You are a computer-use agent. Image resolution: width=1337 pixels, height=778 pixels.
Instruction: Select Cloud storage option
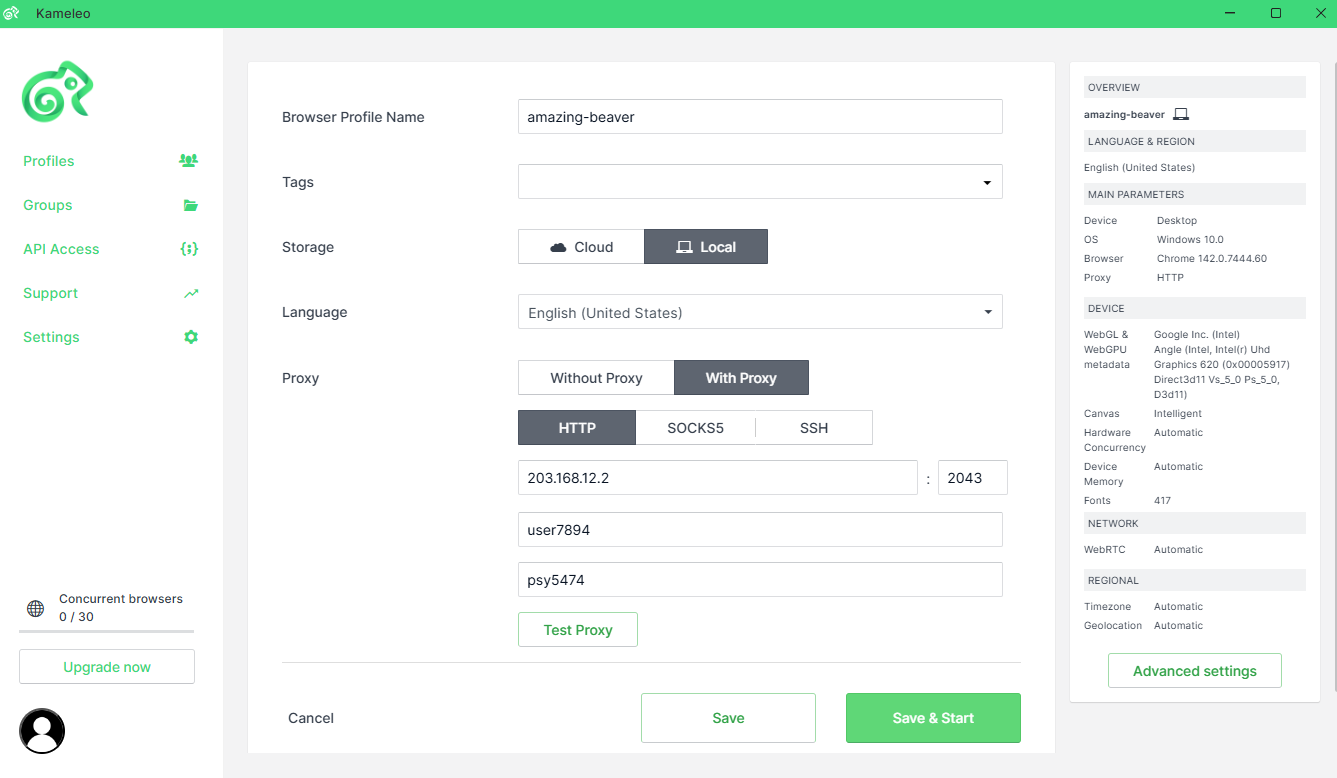[581, 247]
